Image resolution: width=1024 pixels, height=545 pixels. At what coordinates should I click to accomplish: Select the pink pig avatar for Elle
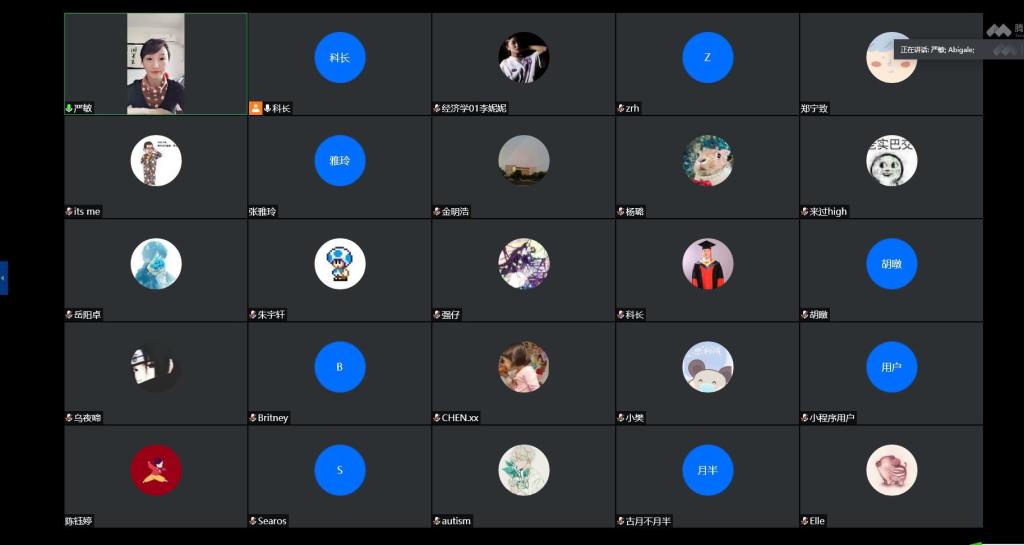[891, 470]
